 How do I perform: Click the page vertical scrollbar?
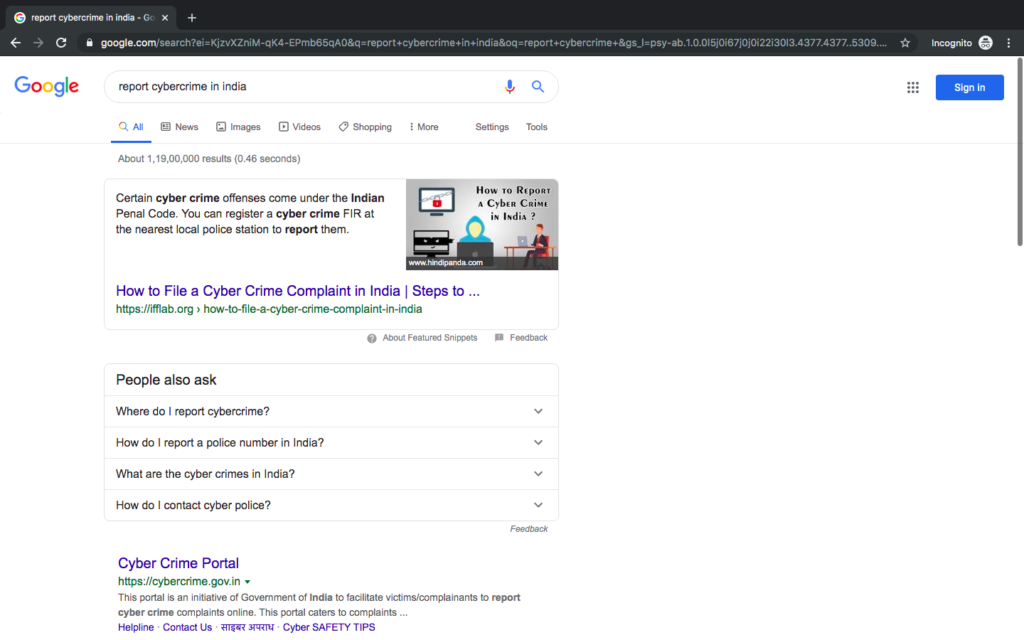(1019, 152)
